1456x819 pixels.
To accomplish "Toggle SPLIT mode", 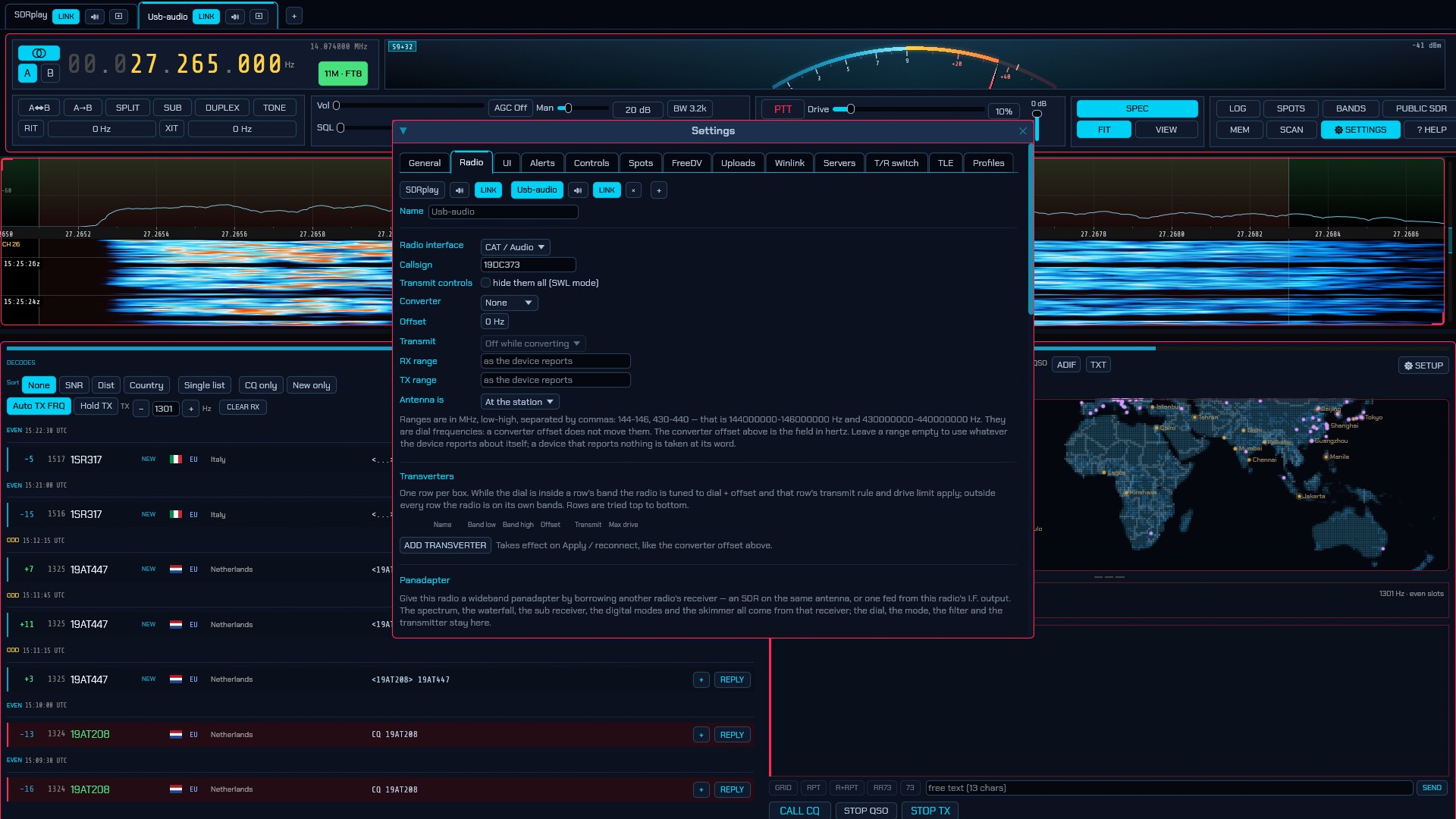I will coord(127,108).
